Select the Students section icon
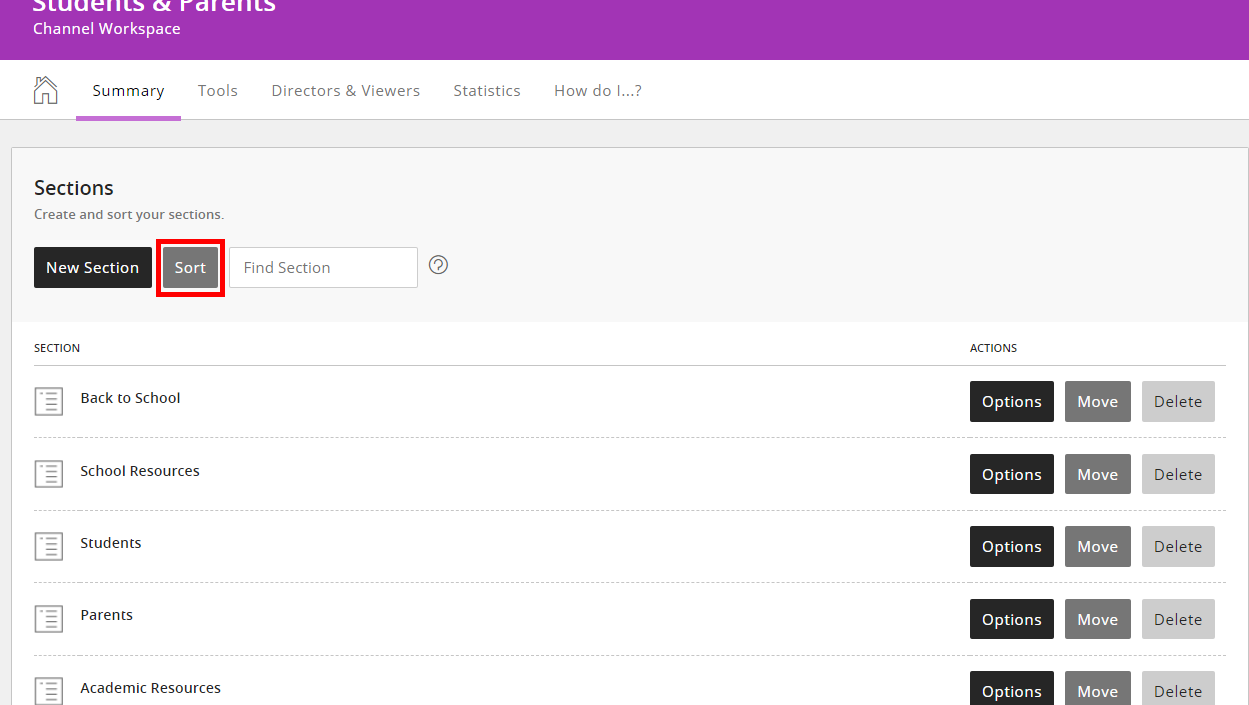The height and width of the screenshot is (705, 1249). (49, 546)
